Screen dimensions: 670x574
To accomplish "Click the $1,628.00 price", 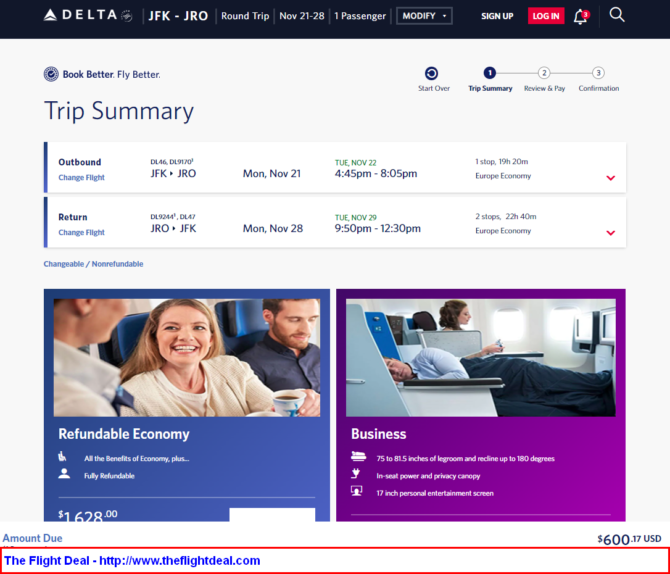I will pos(88,515).
